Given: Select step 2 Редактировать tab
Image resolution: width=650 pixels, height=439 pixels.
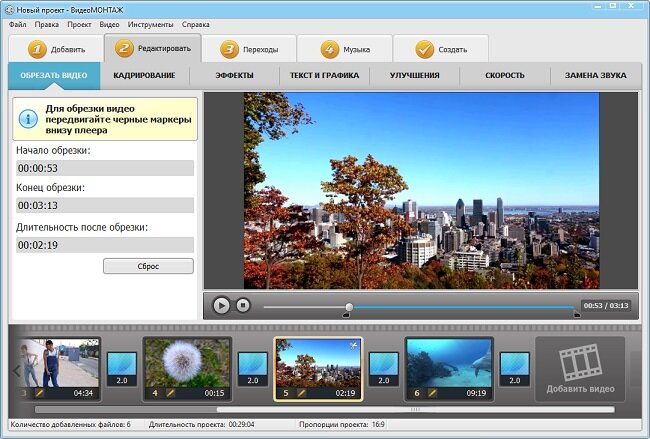Looking at the screenshot, I should click(x=153, y=48).
